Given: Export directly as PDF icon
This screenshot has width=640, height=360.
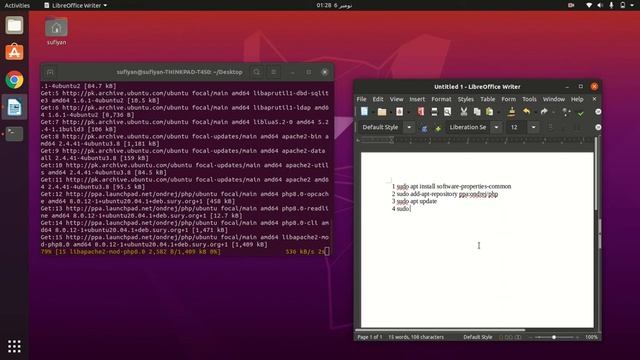Looking at the screenshot, I should tap(421, 111).
